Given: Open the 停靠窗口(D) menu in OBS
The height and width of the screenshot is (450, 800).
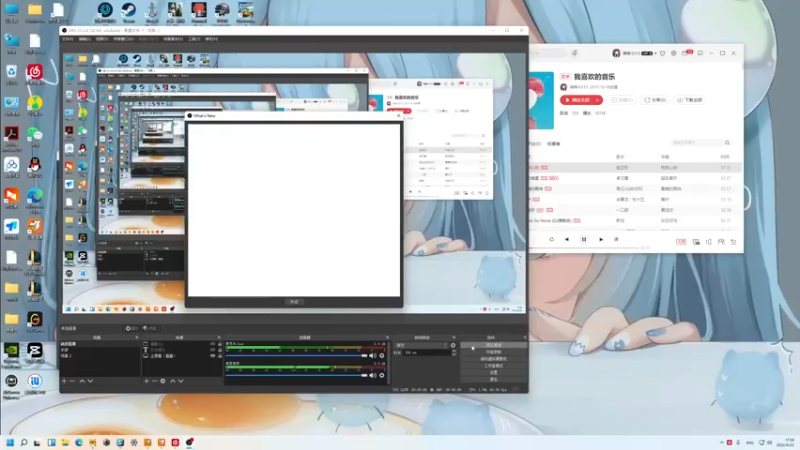Looking at the screenshot, I should 123,39.
